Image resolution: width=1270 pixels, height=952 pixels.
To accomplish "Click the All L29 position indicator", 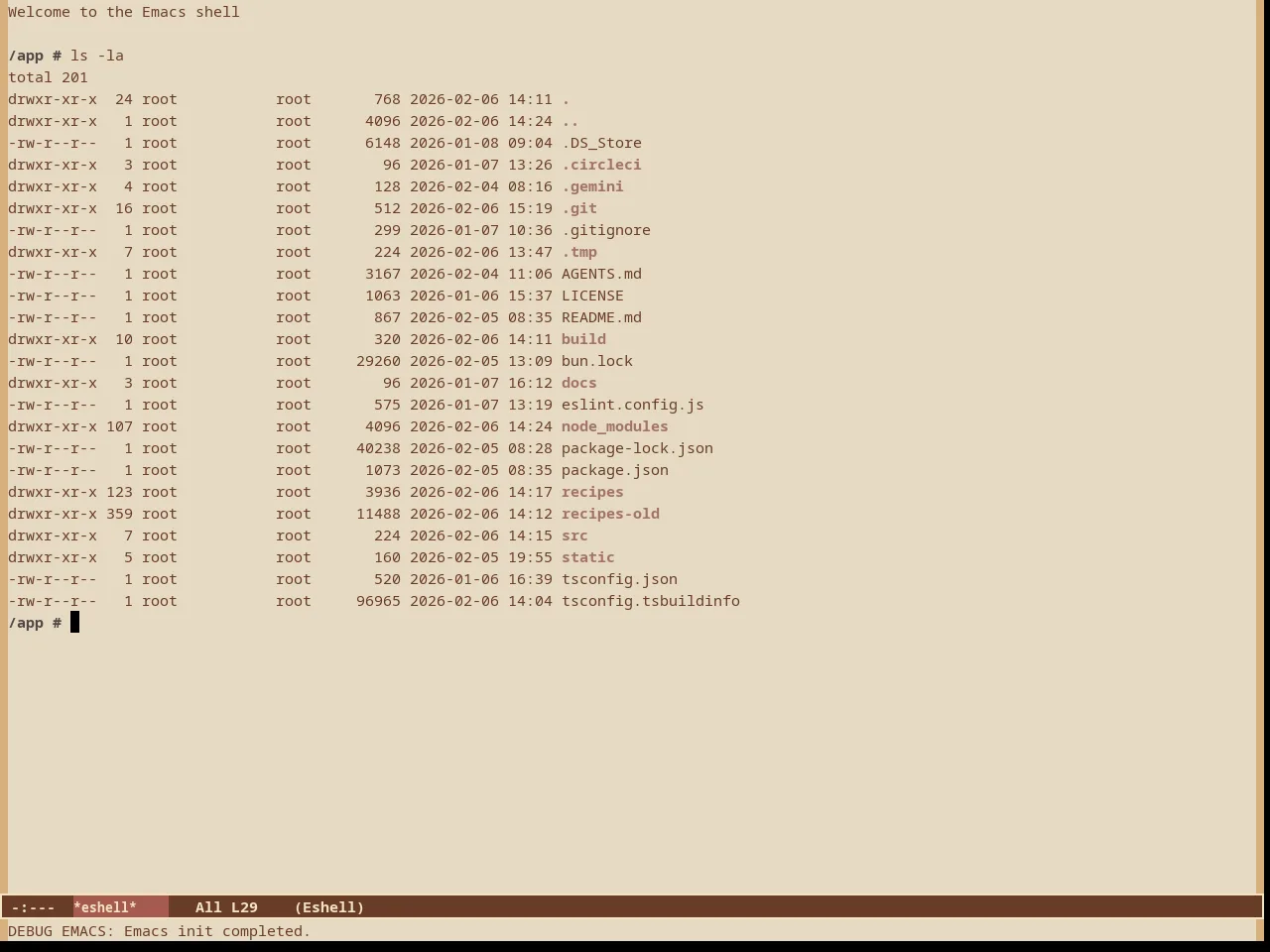I will (x=226, y=907).
